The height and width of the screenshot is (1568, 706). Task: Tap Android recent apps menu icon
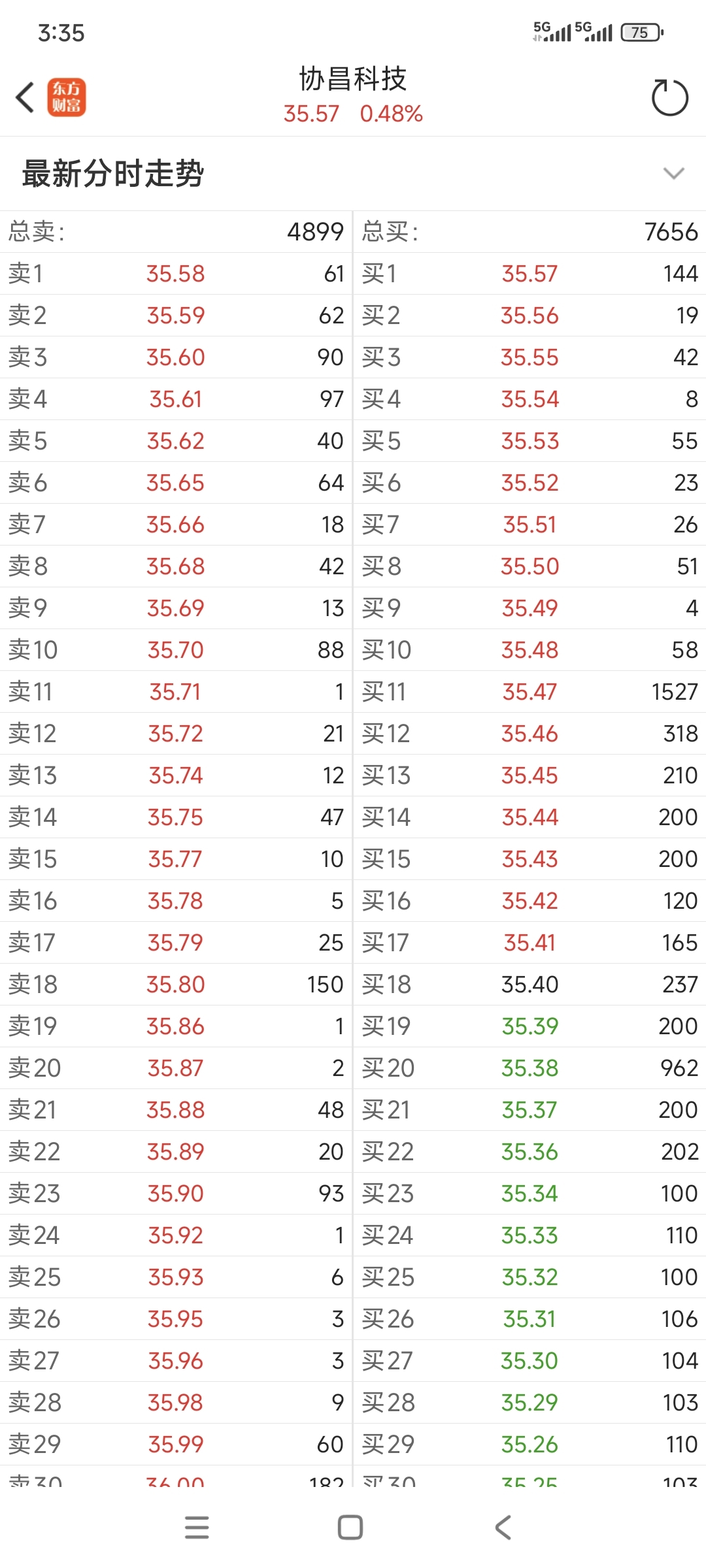[x=197, y=1527]
